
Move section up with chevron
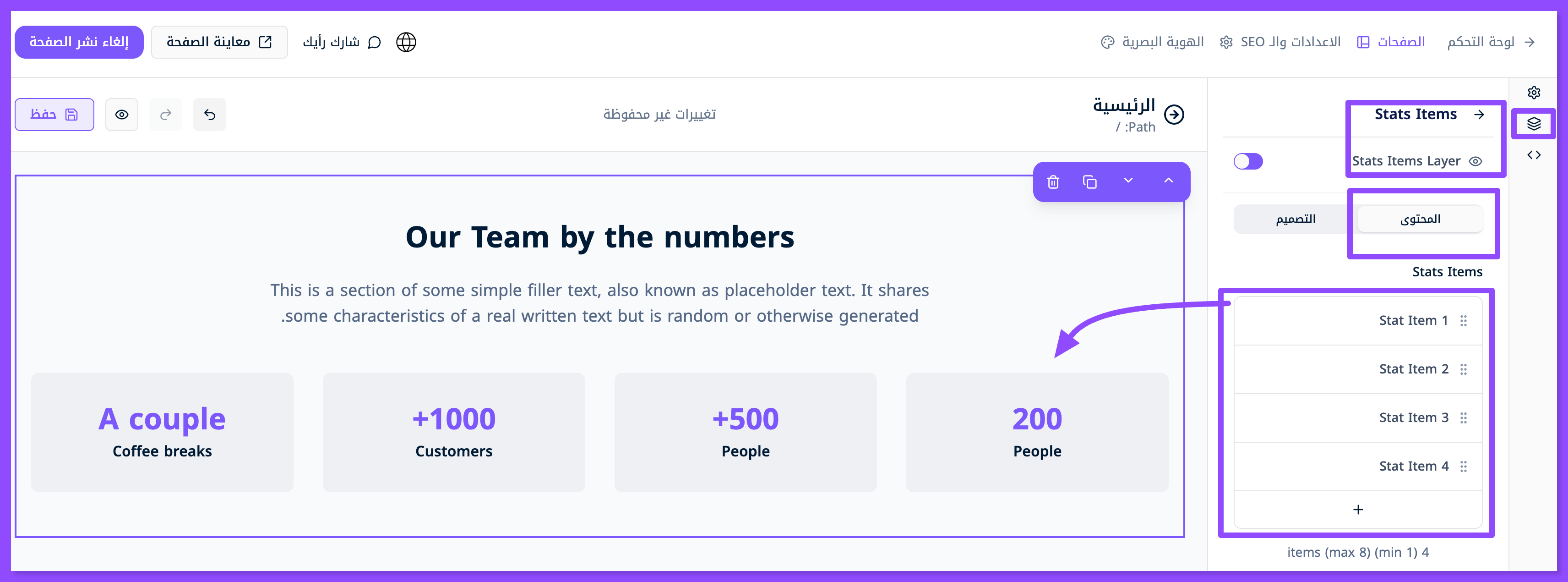click(x=1168, y=181)
